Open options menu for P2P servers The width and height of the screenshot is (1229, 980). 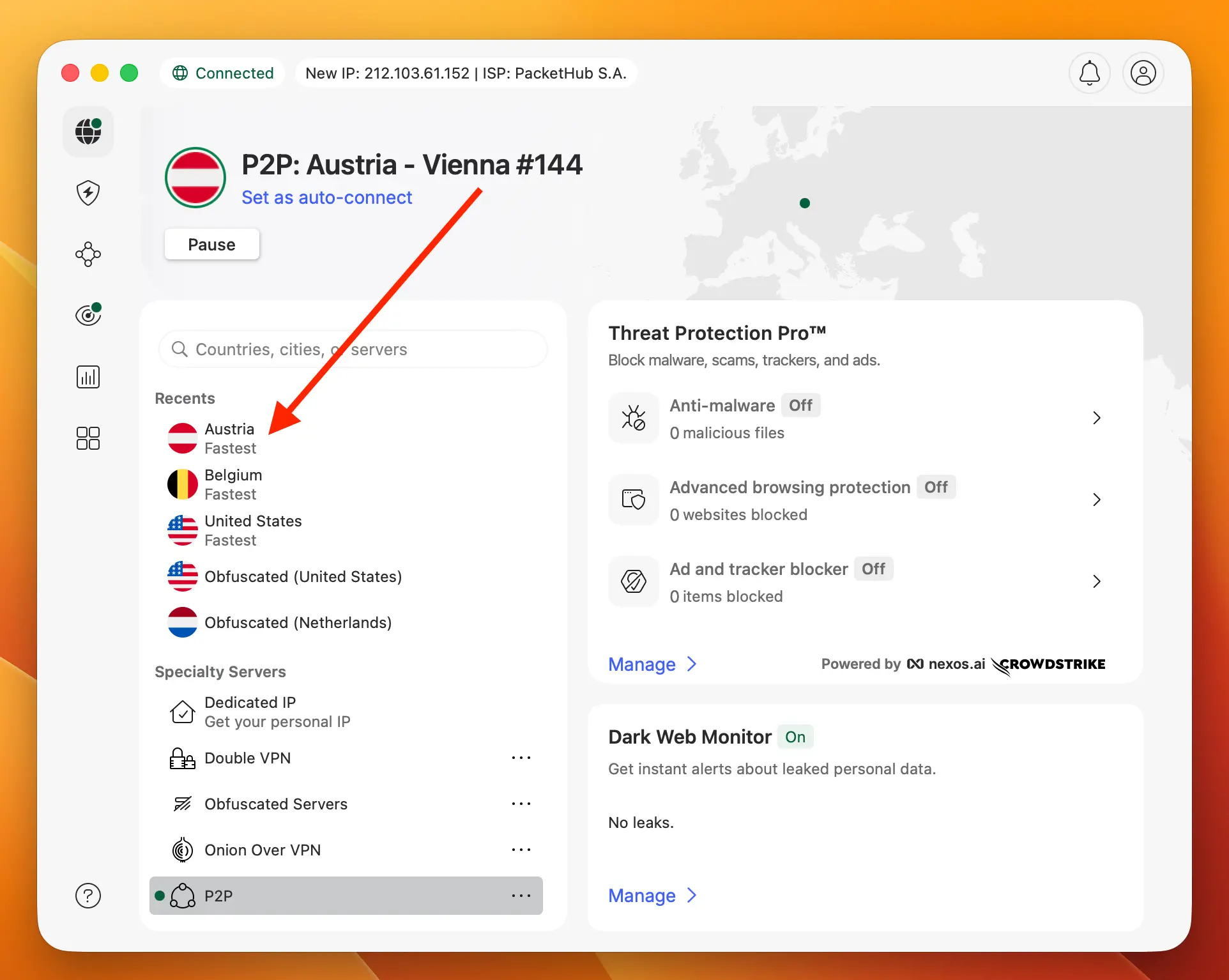click(x=521, y=896)
